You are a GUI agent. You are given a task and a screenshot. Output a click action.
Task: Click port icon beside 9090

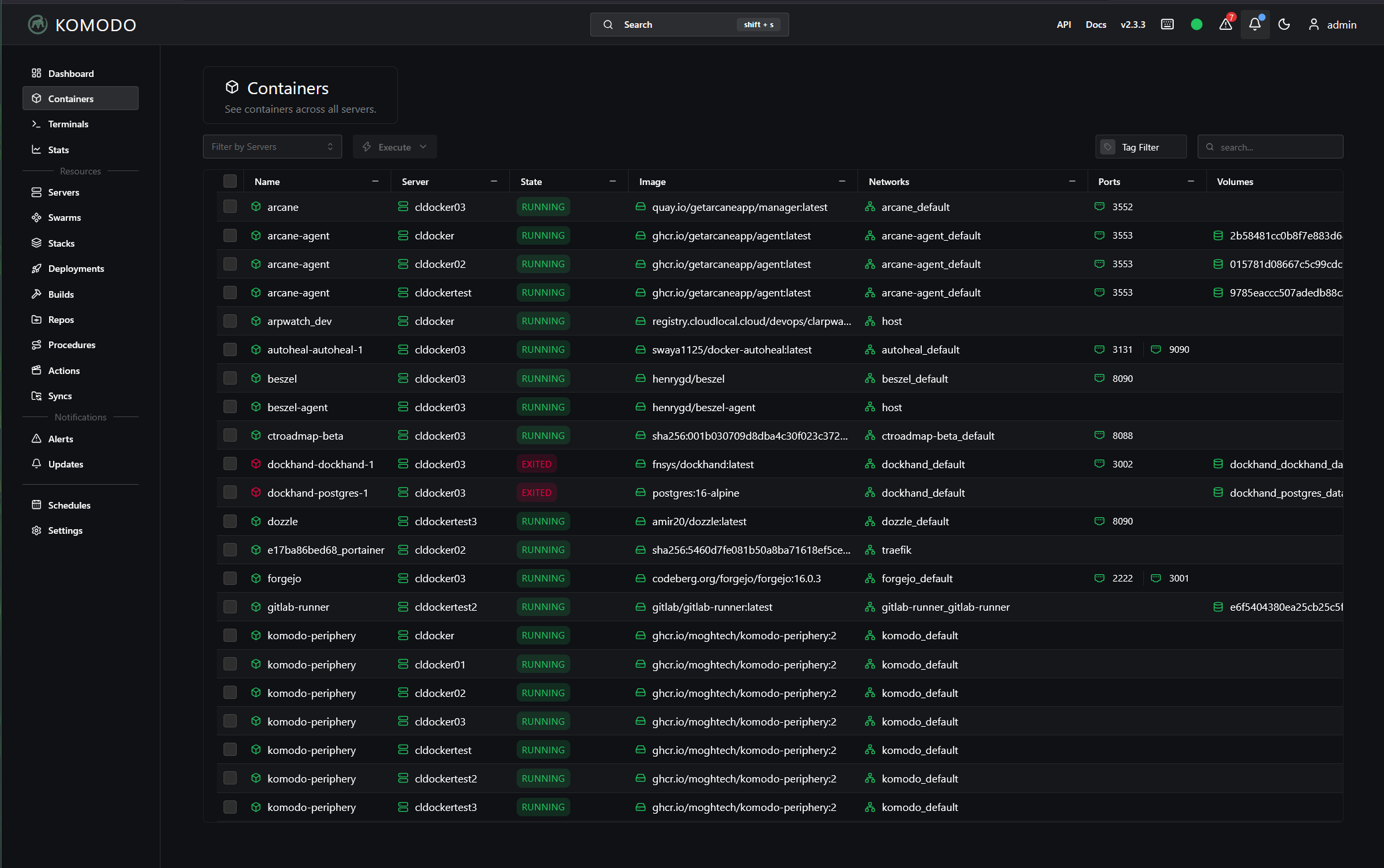click(x=1156, y=349)
